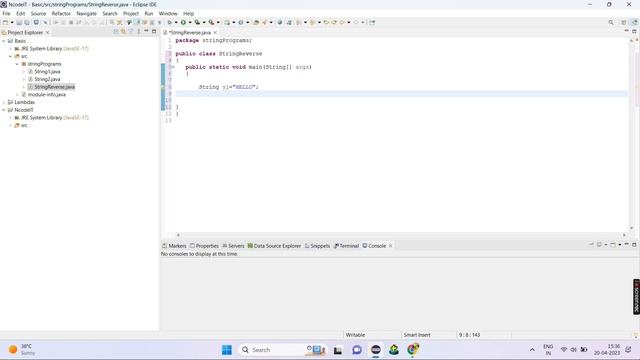Open the Project menu

point(131,13)
